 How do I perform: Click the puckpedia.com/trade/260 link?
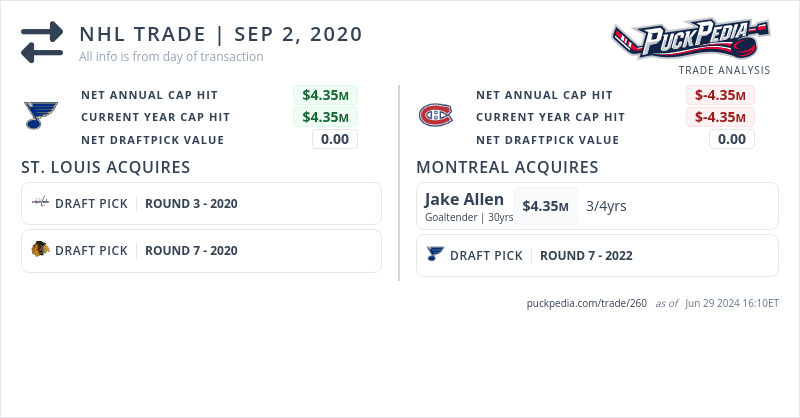pos(587,303)
